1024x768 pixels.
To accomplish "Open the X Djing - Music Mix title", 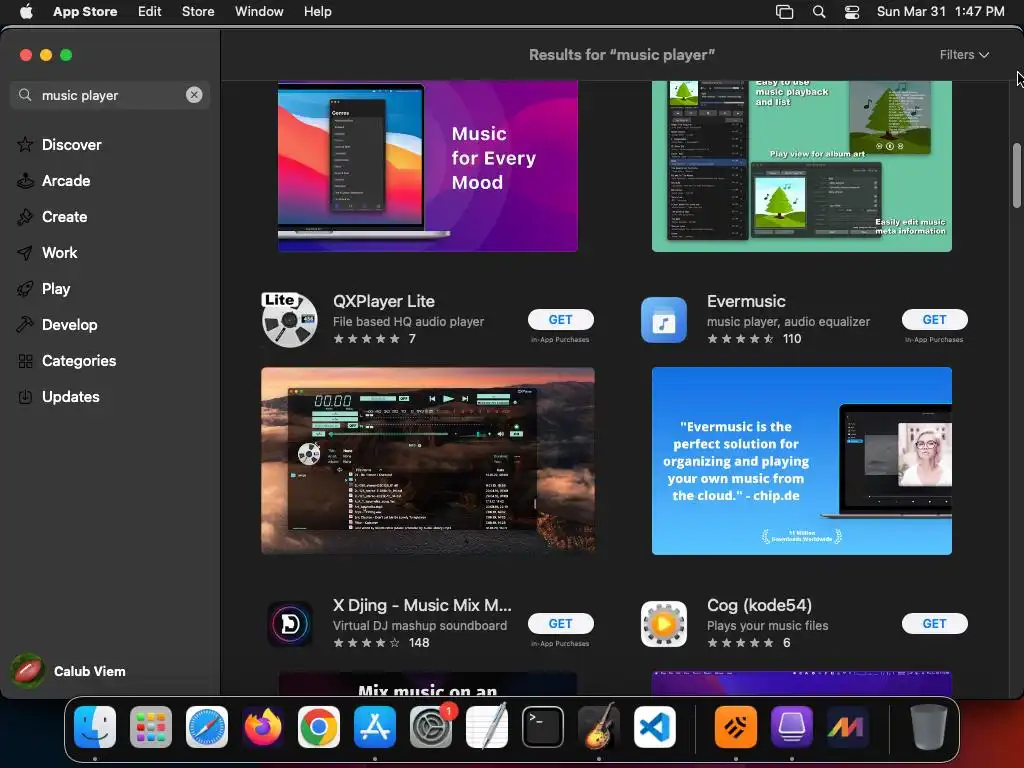I will [x=422, y=605].
